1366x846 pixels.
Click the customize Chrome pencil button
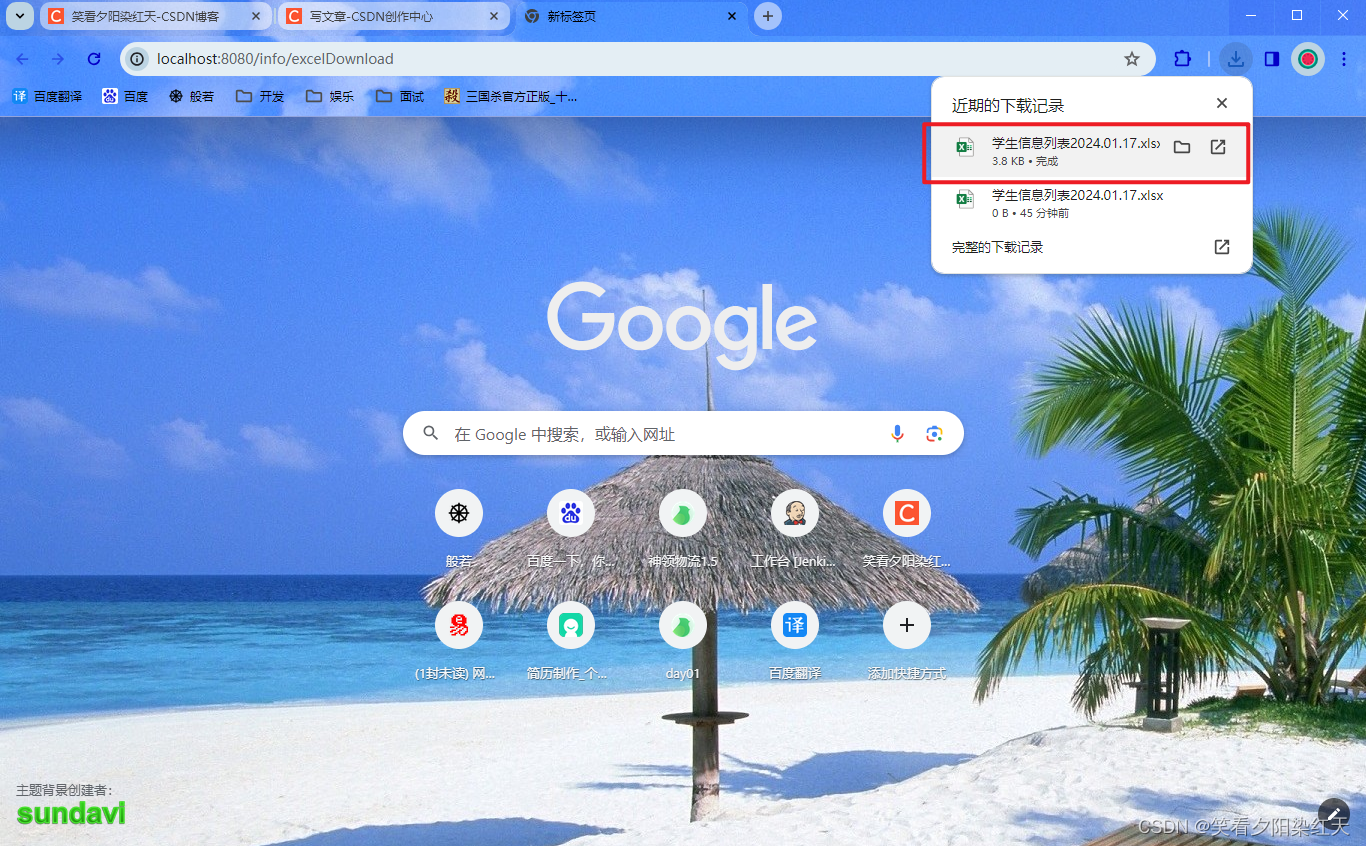(1334, 815)
